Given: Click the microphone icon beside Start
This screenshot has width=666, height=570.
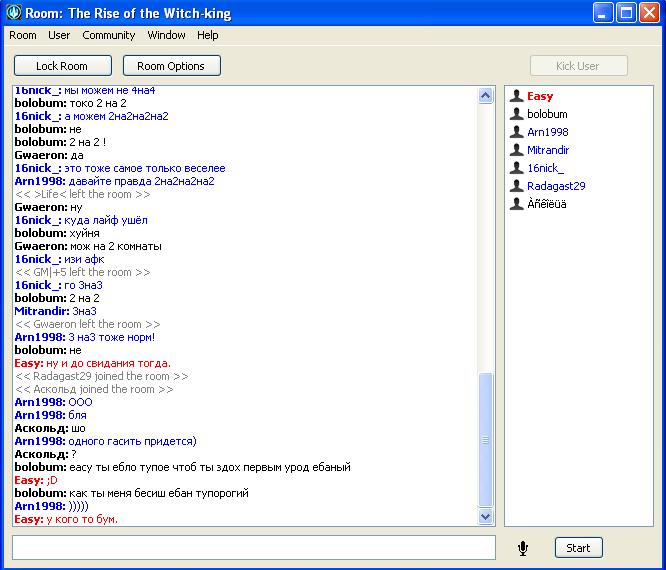Looking at the screenshot, I should pyautogui.click(x=523, y=548).
